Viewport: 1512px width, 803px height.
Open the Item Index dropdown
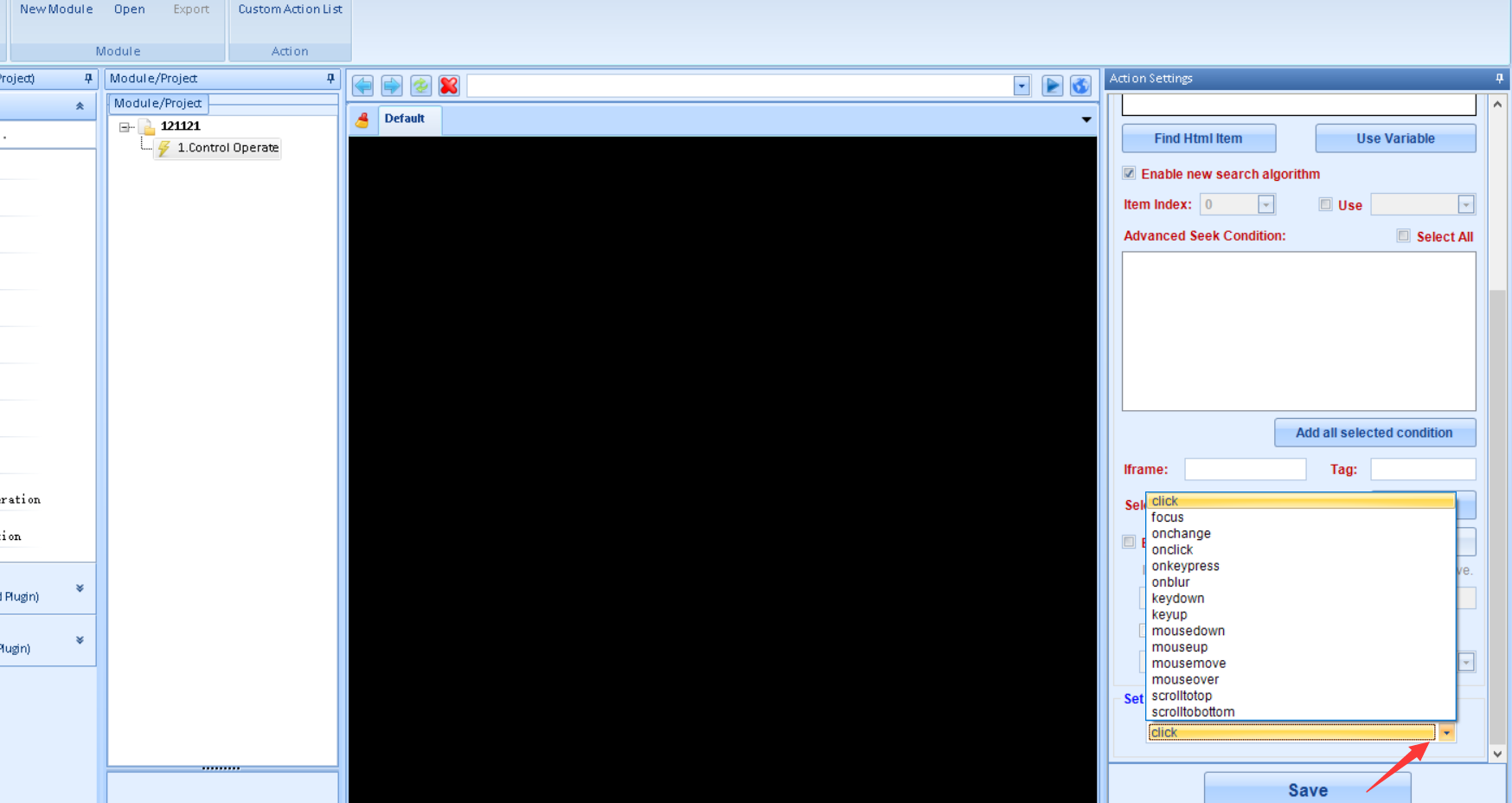click(1265, 205)
